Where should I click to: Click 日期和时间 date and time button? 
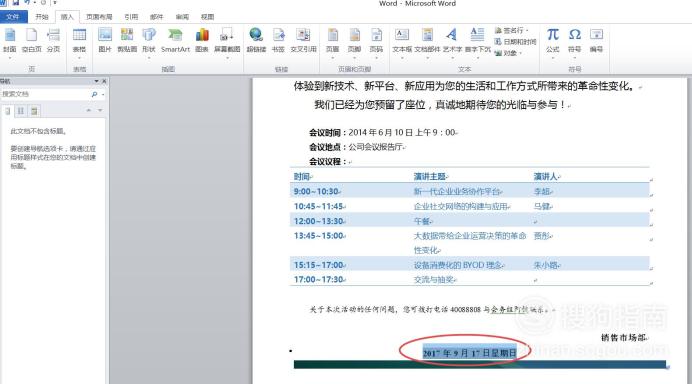coord(515,41)
